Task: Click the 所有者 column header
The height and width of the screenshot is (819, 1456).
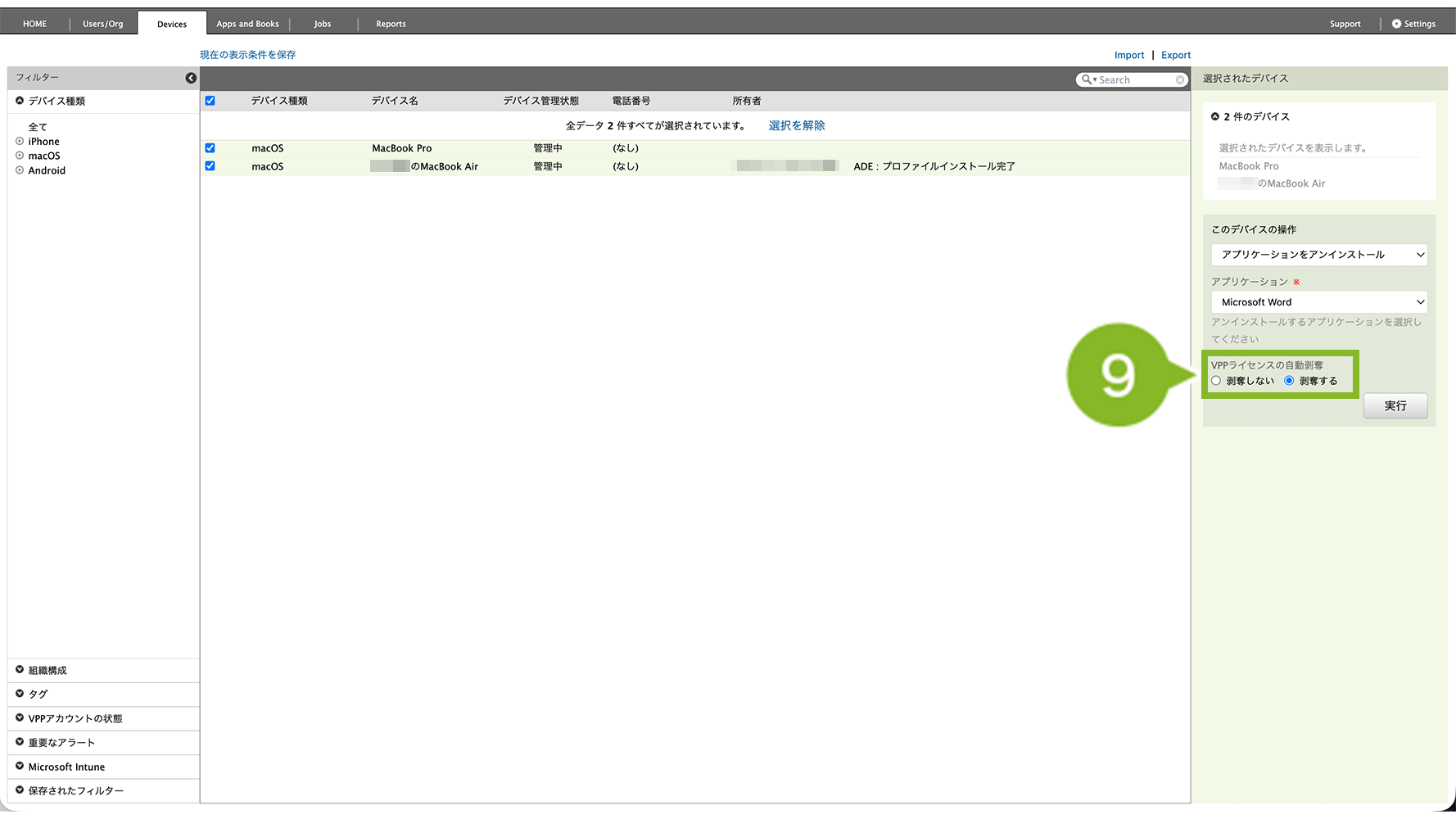Action: pyautogui.click(x=747, y=101)
